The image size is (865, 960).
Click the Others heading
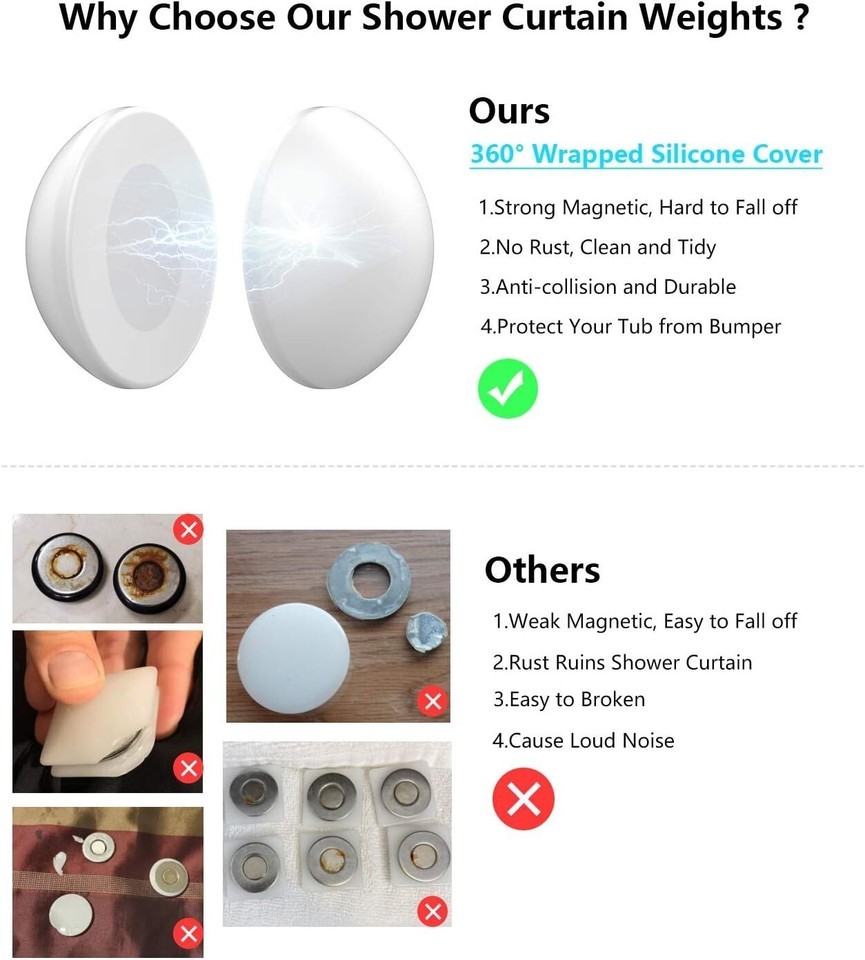coord(542,570)
